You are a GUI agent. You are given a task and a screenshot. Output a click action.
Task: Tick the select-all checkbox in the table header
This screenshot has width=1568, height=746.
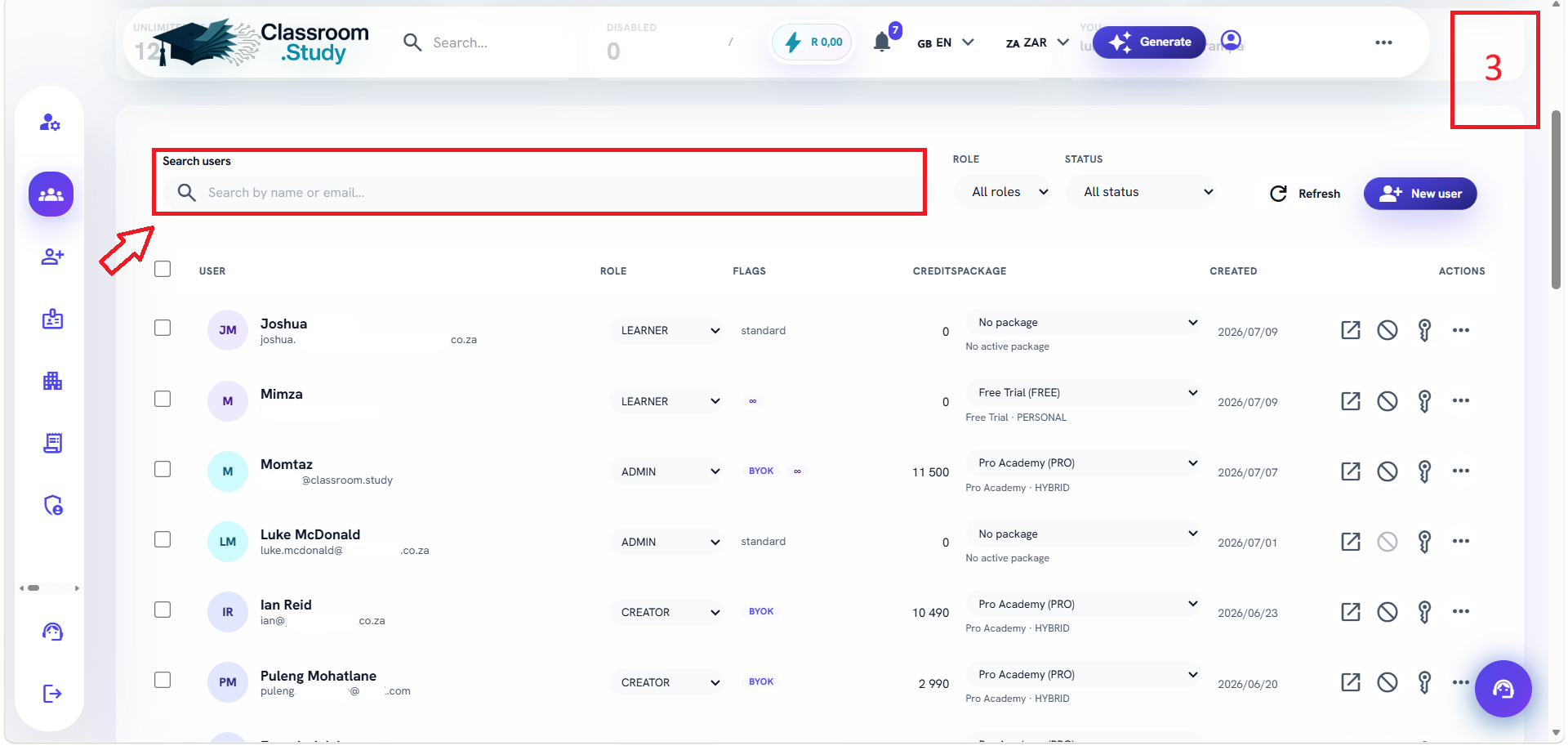click(163, 269)
